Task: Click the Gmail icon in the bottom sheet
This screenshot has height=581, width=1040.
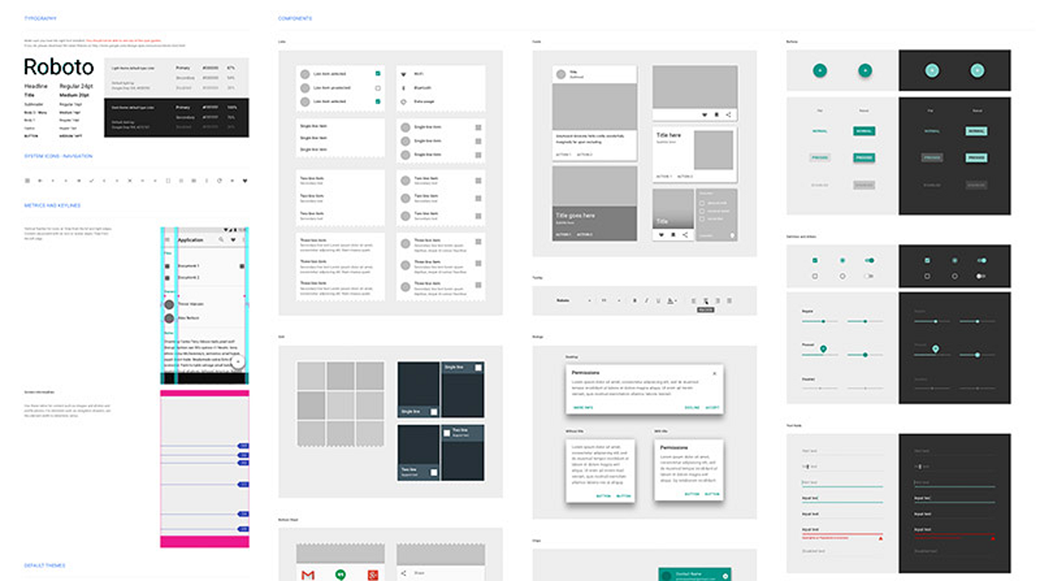Action: tap(308, 573)
